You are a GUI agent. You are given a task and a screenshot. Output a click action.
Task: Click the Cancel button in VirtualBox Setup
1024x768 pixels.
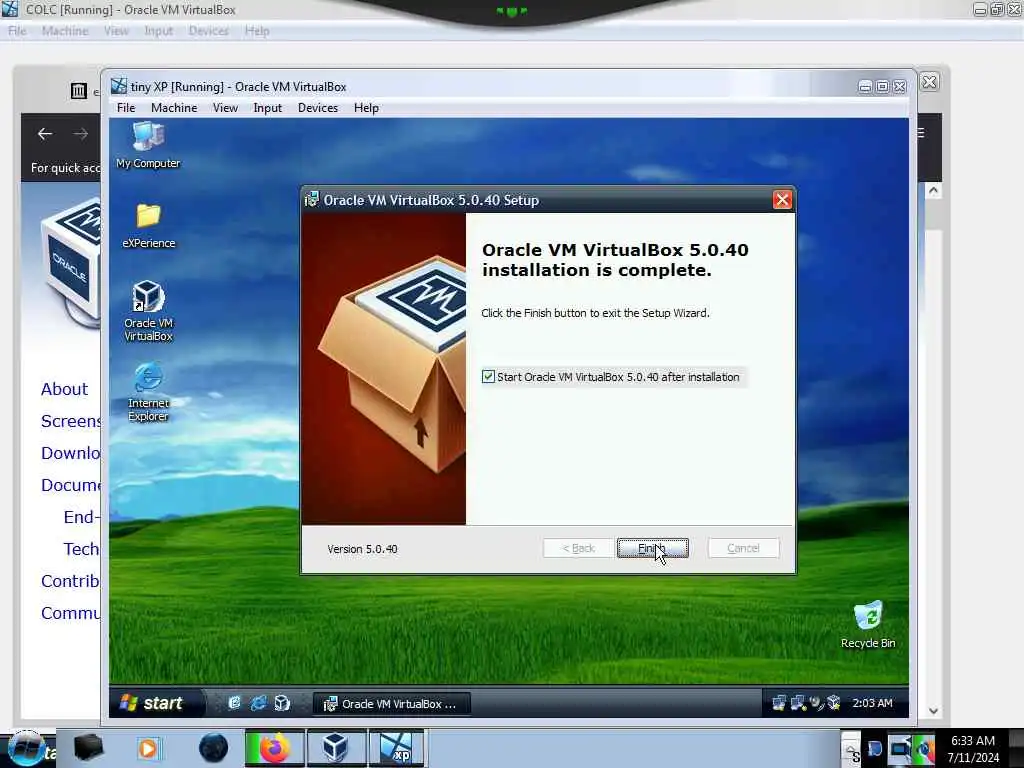743,548
